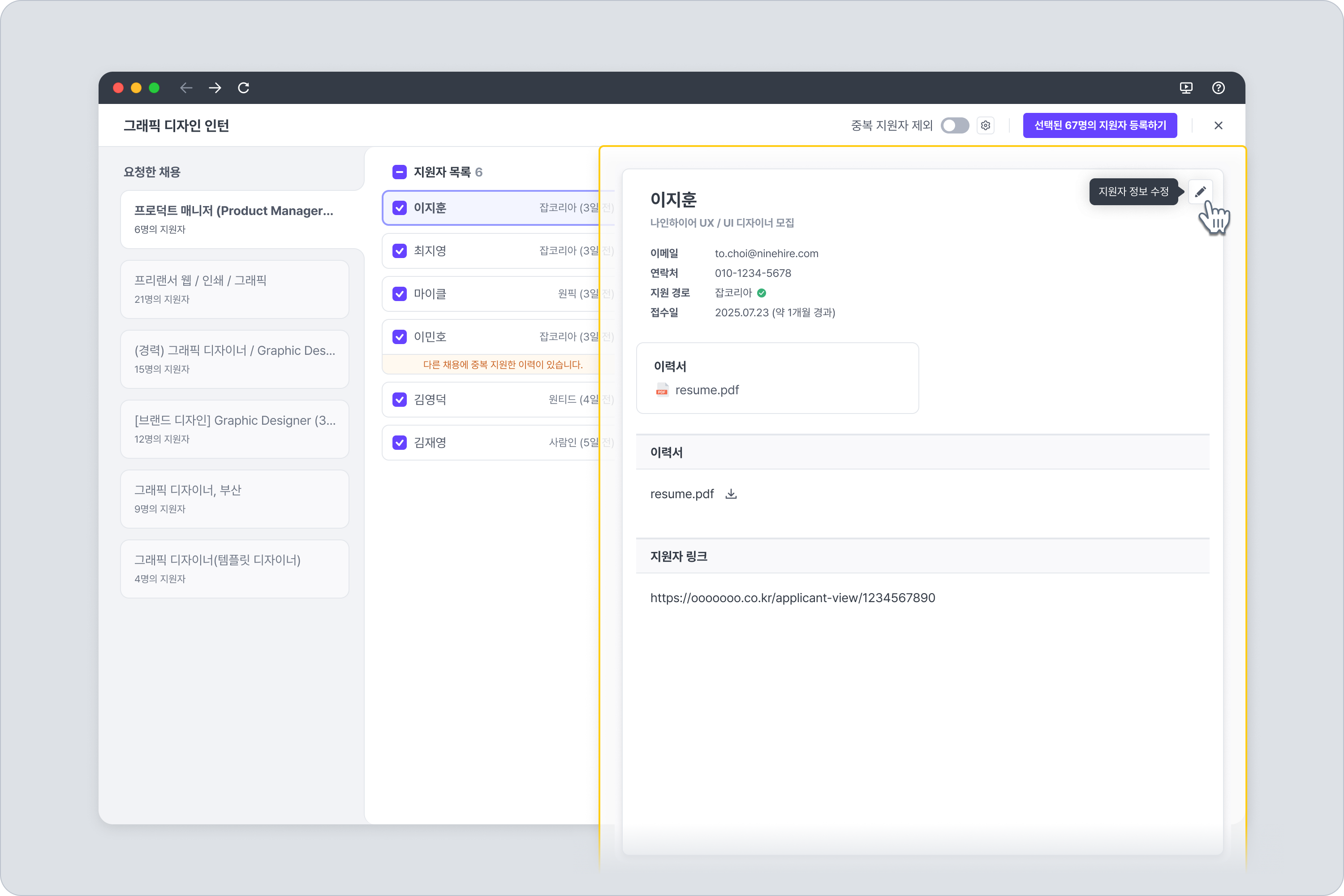Click the pencil edit applicant info icon
This screenshot has width=1344, height=896.
tap(1200, 191)
